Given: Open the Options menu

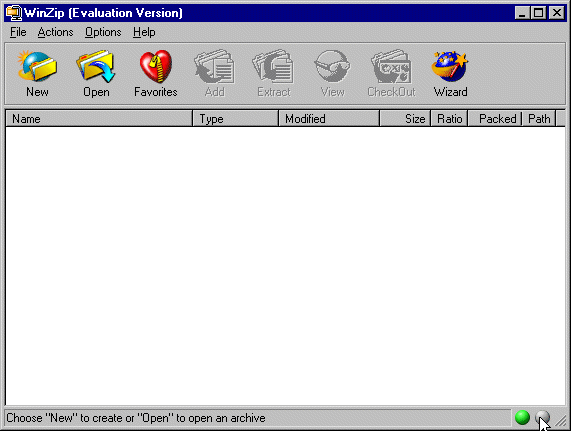Looking at the screenshot, I should pyautogui.click(x=103, y=32).
